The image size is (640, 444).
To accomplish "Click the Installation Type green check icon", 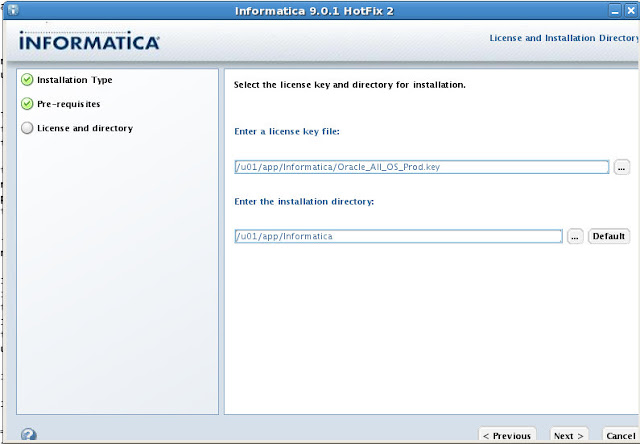I will coord(27,80).
